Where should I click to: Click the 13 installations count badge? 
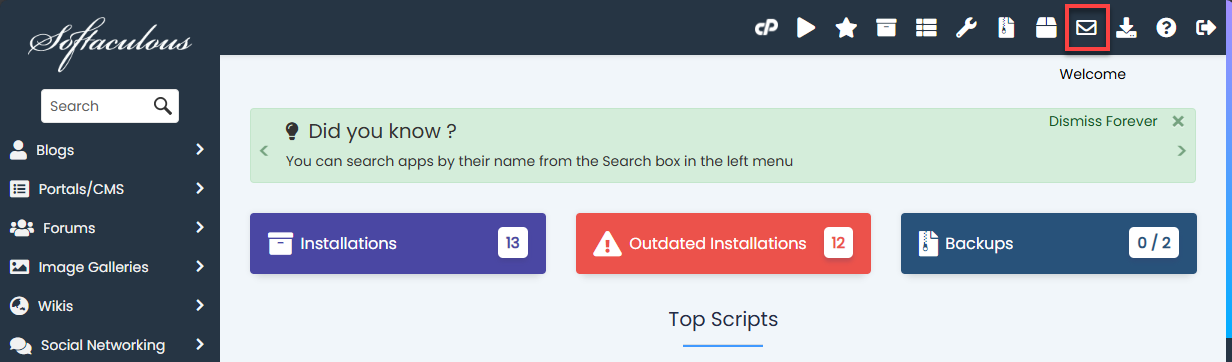[513, 243]
